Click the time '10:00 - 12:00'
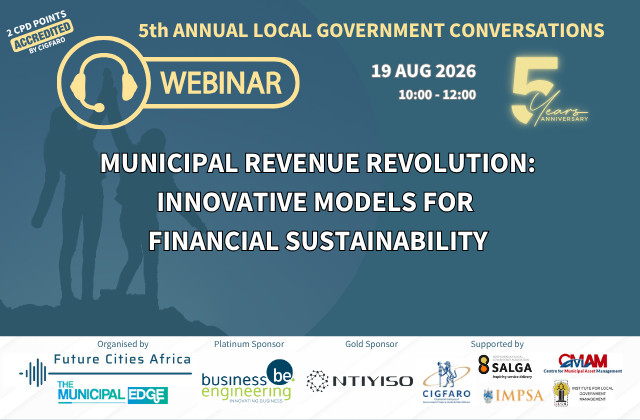Image resolution: width=640 pixels, height=420 pixels. point(437,95)
